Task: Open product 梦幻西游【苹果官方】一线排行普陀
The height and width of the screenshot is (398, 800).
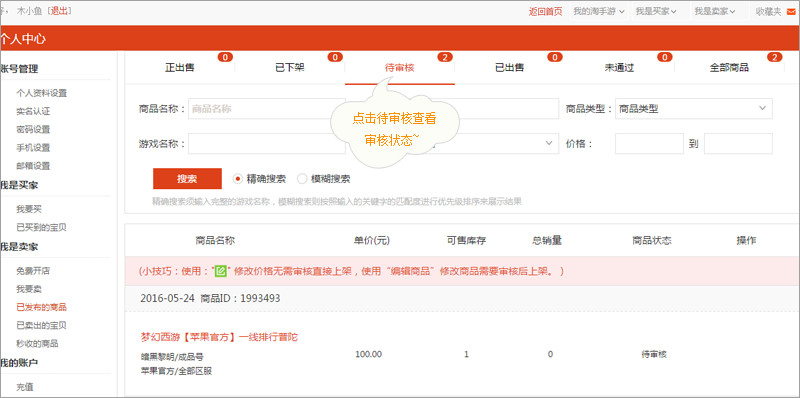Action: (x=219, y=337)
